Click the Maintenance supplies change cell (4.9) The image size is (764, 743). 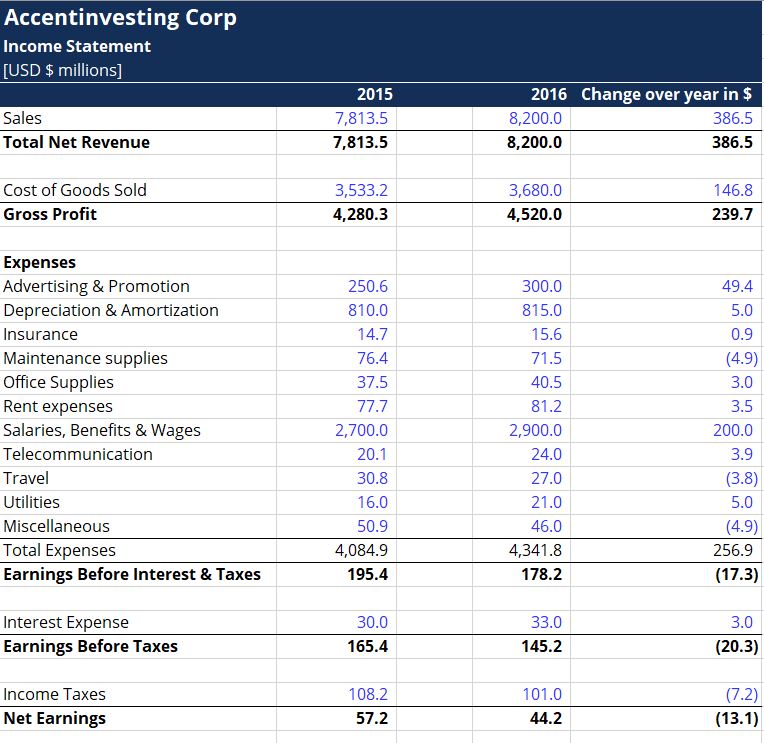[666, 359]
